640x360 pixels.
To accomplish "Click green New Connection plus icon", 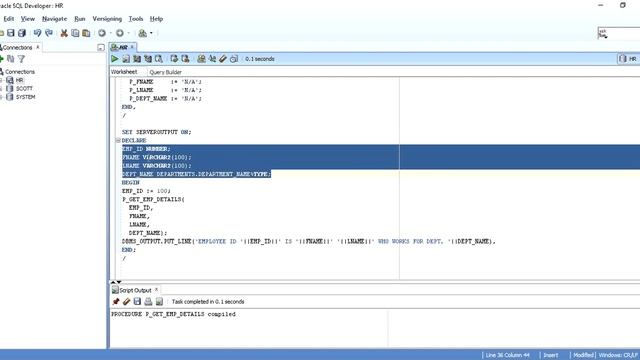I will (x=2, y=59).
